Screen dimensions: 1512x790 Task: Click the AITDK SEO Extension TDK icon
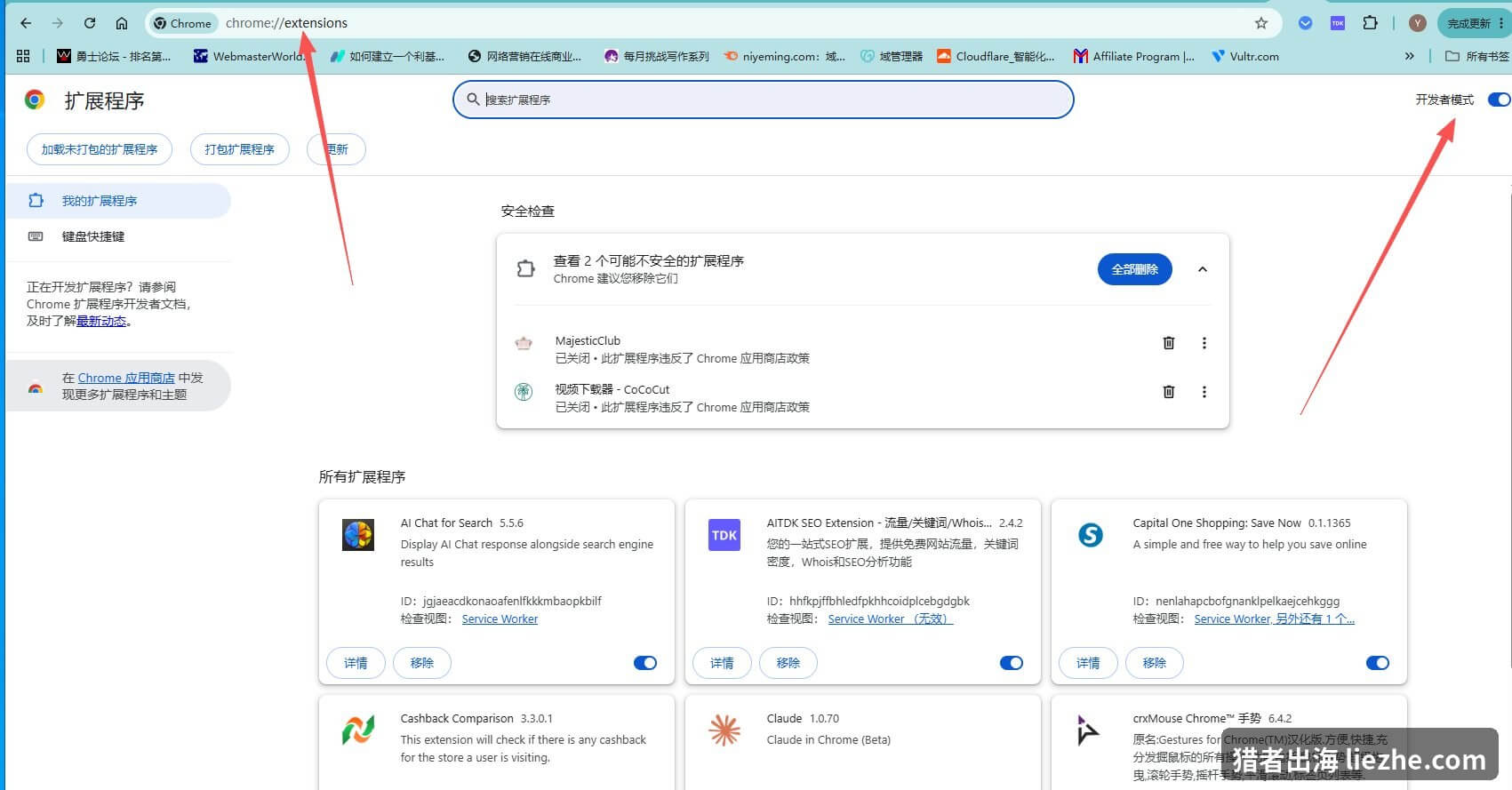(724, 535)
